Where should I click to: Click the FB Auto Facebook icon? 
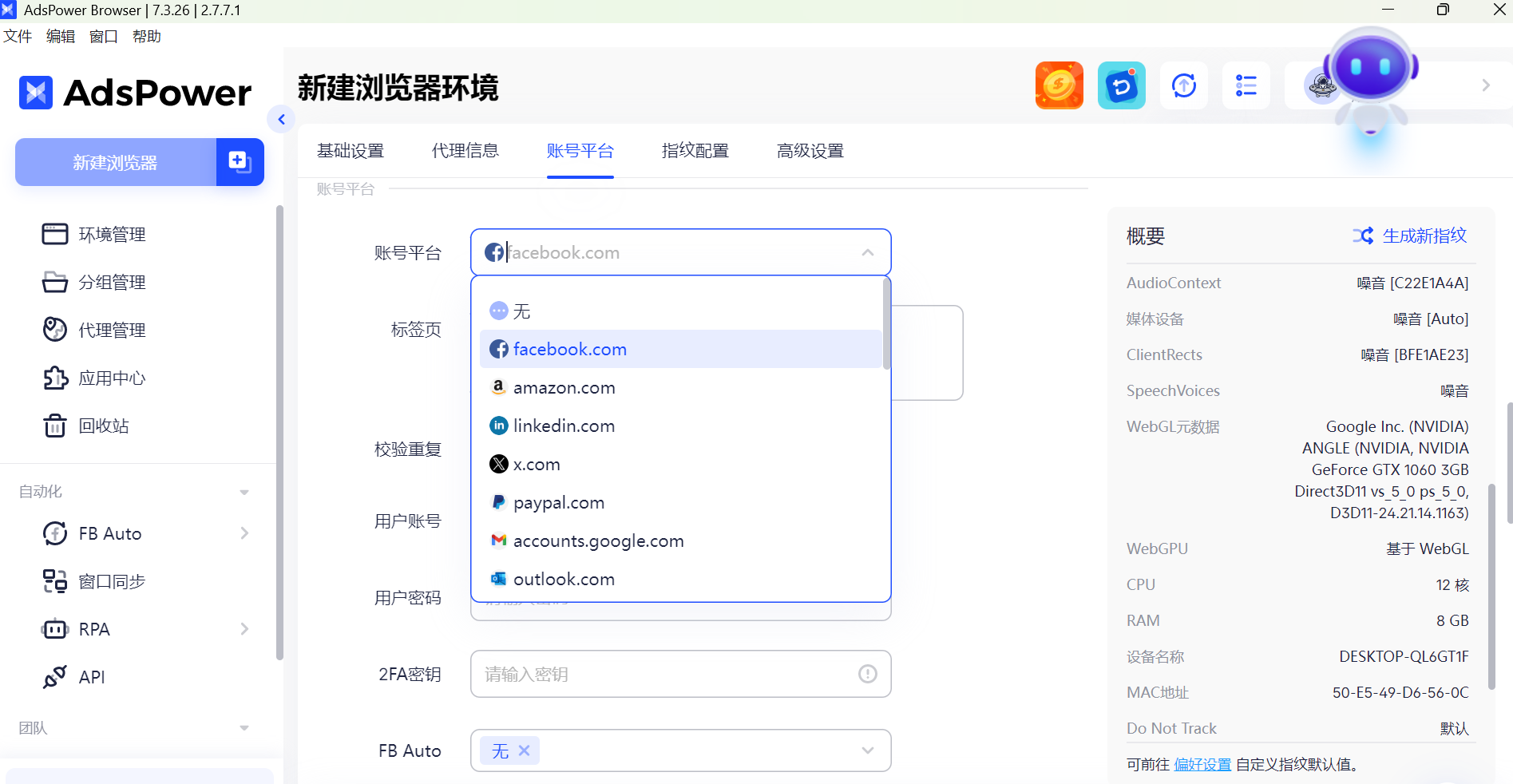click(x=55, y=533)
